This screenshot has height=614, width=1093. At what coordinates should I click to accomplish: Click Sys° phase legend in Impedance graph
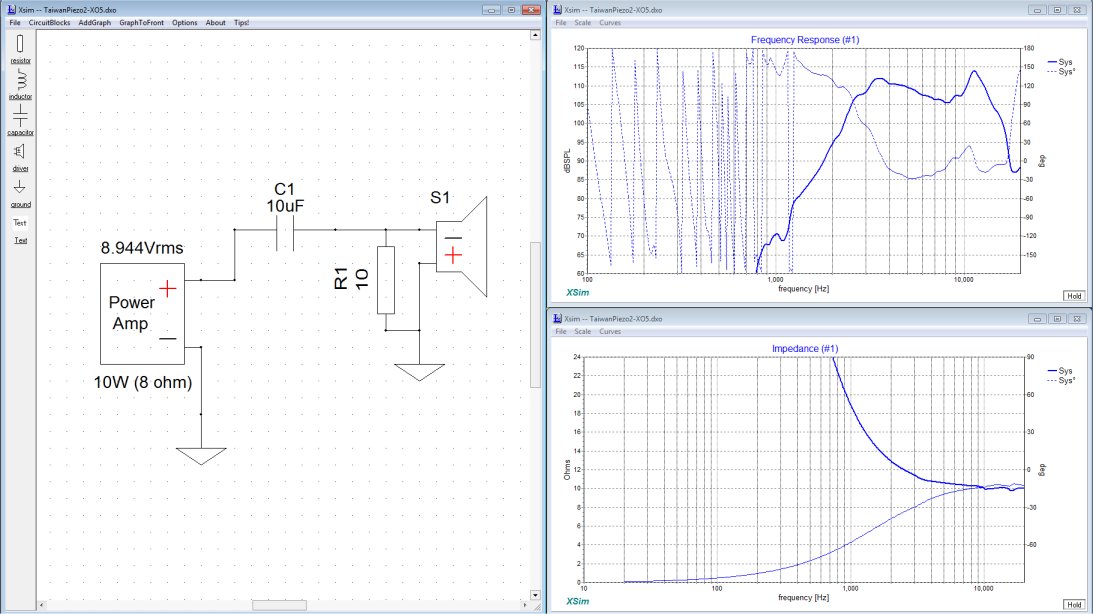point(1061,381)
